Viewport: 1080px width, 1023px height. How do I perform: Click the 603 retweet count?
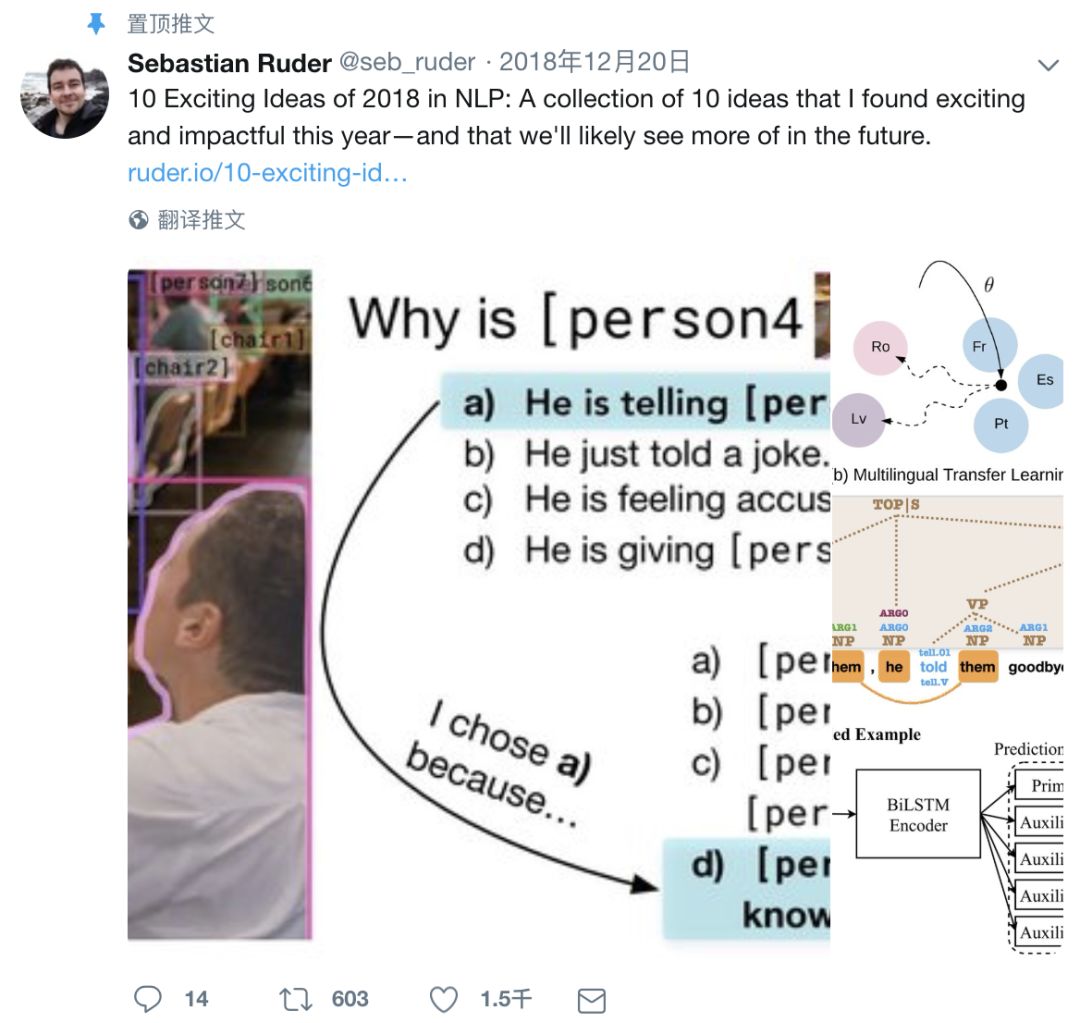(350, 999)
